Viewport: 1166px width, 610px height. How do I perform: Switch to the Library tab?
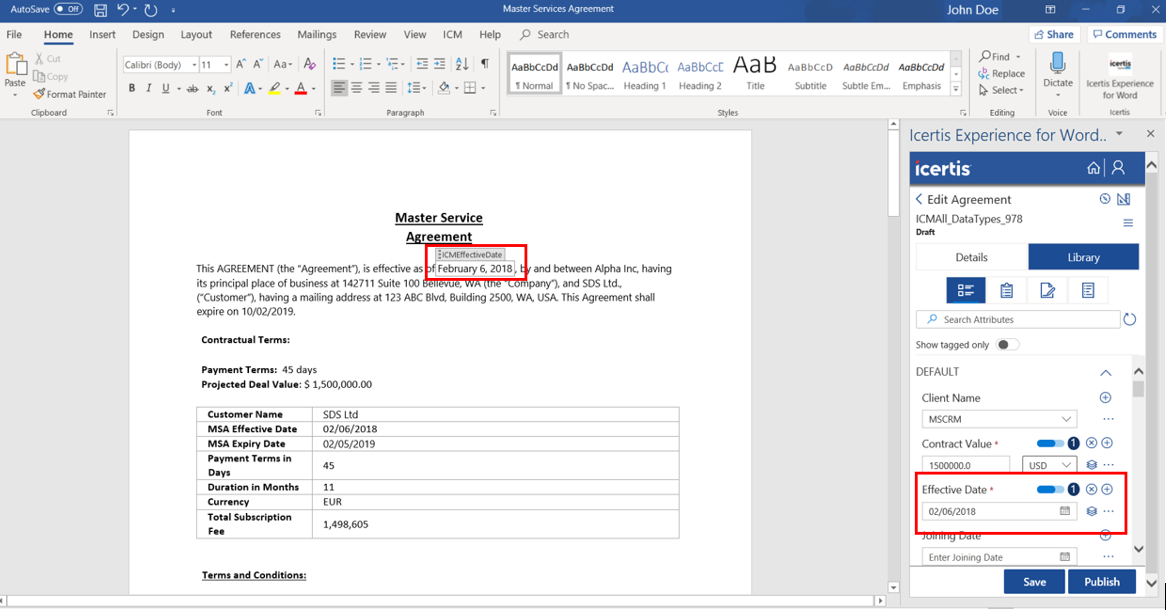click(x=1083, y=257)
